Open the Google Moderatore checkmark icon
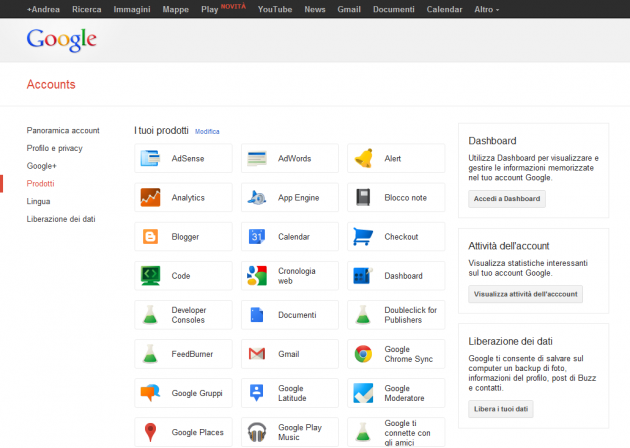 pos(363,393)
